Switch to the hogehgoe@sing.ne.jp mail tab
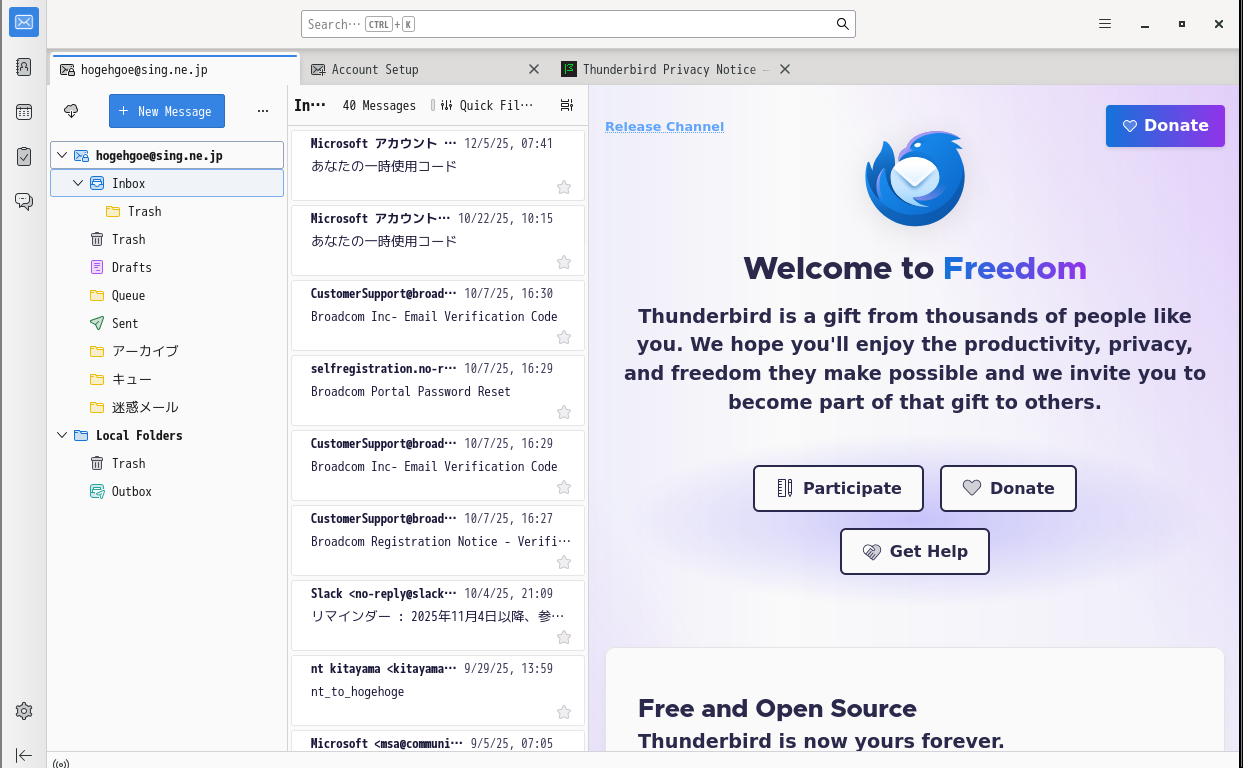 pos(174,69)
